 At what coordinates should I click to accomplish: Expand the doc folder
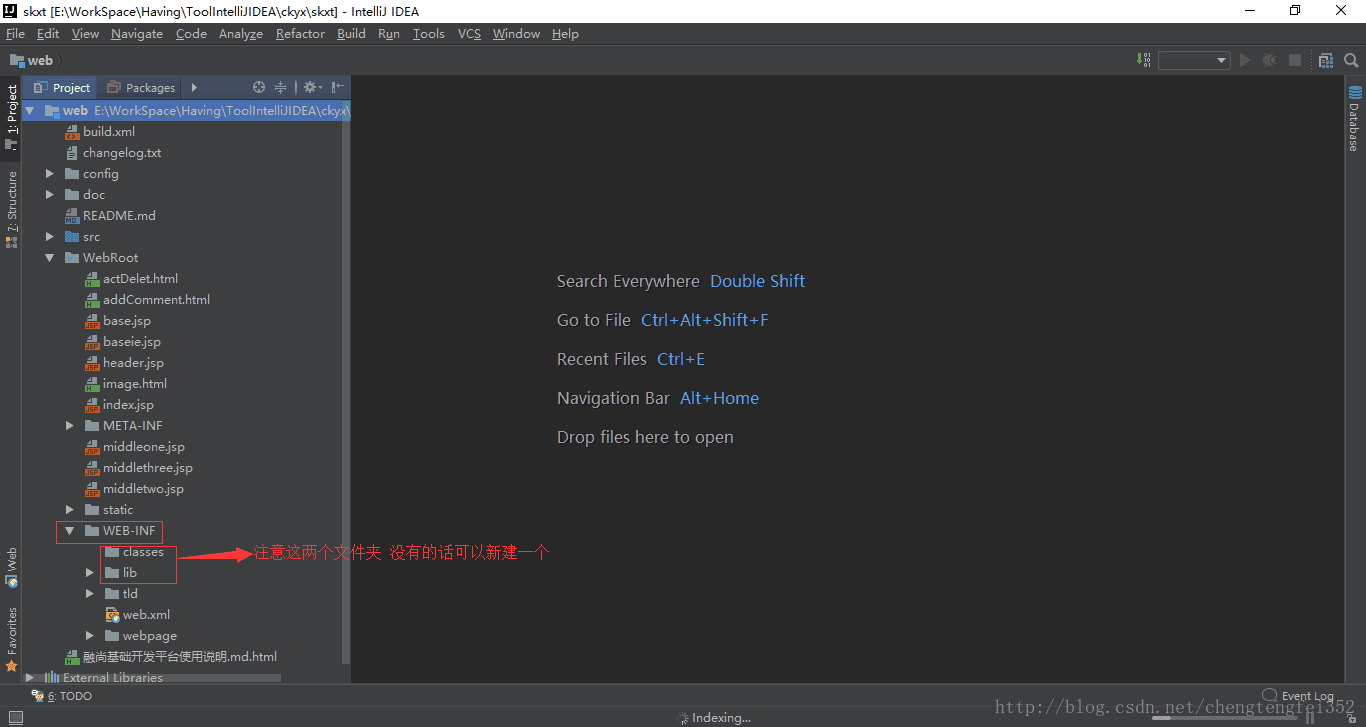(50, 195)
